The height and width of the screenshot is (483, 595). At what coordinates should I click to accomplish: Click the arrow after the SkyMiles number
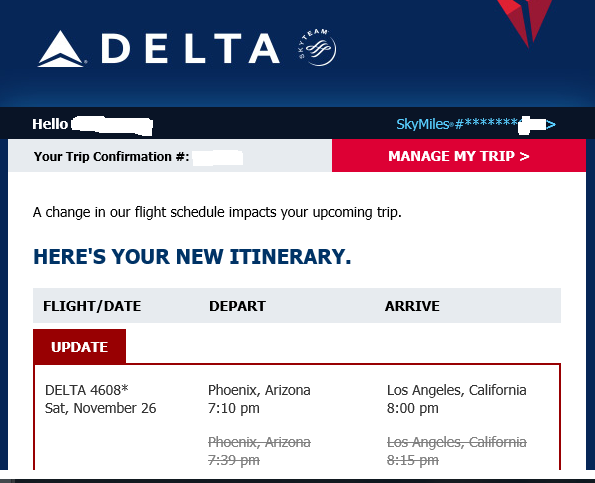coord(551,124)
